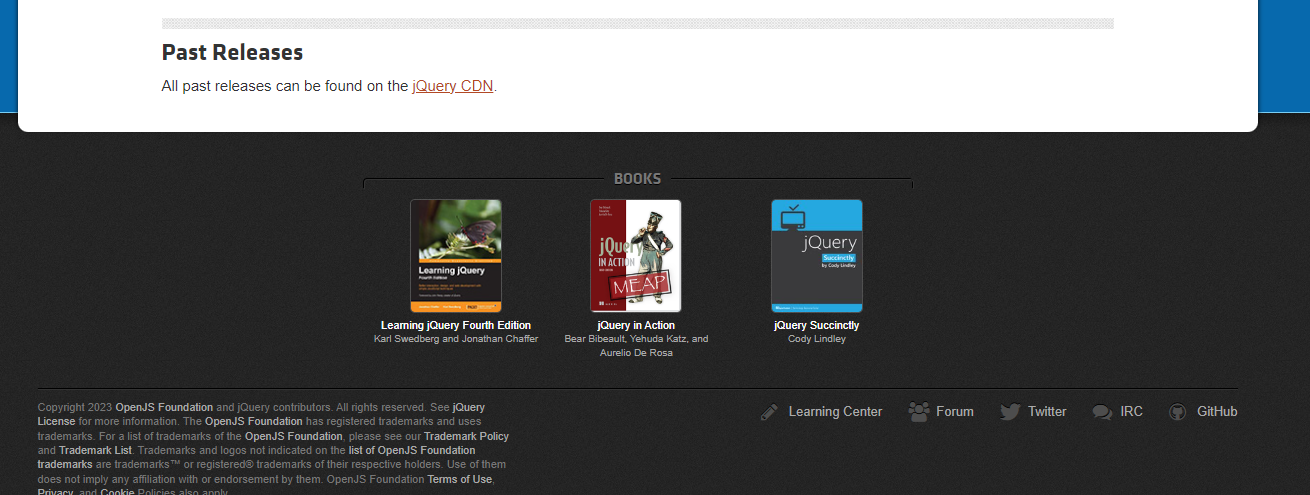Open the Learning Center pencil icon
The image size is (1310, 495).
click(x=769, y=412)
